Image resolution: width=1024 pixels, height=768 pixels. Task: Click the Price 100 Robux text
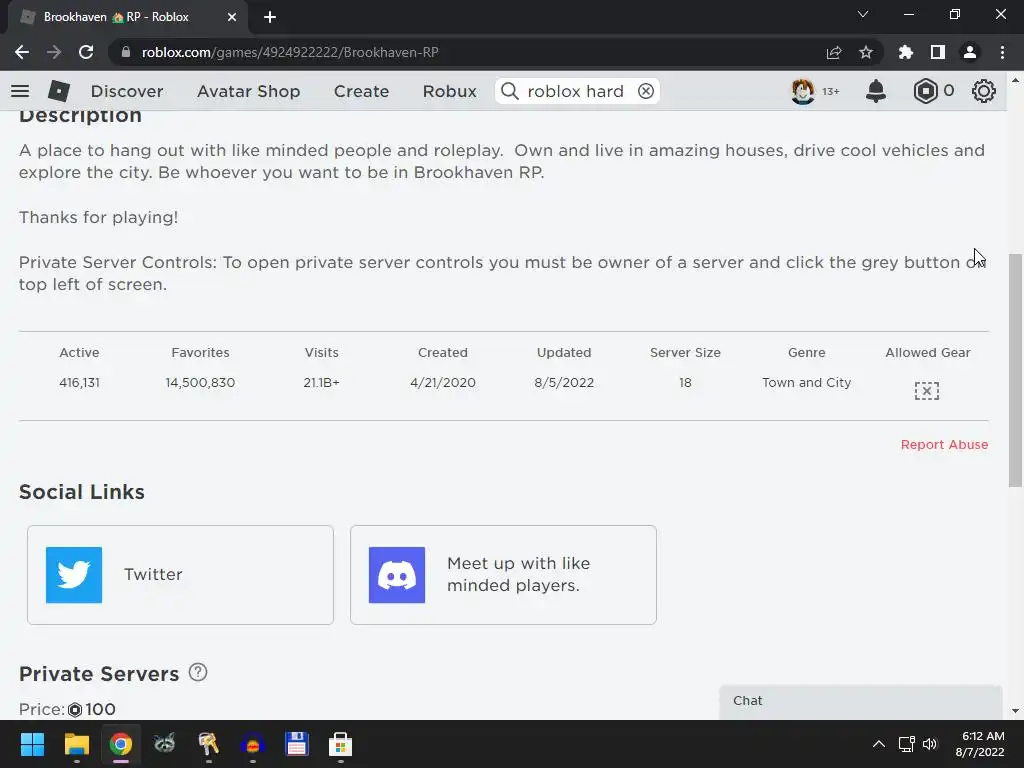[67, 709]
